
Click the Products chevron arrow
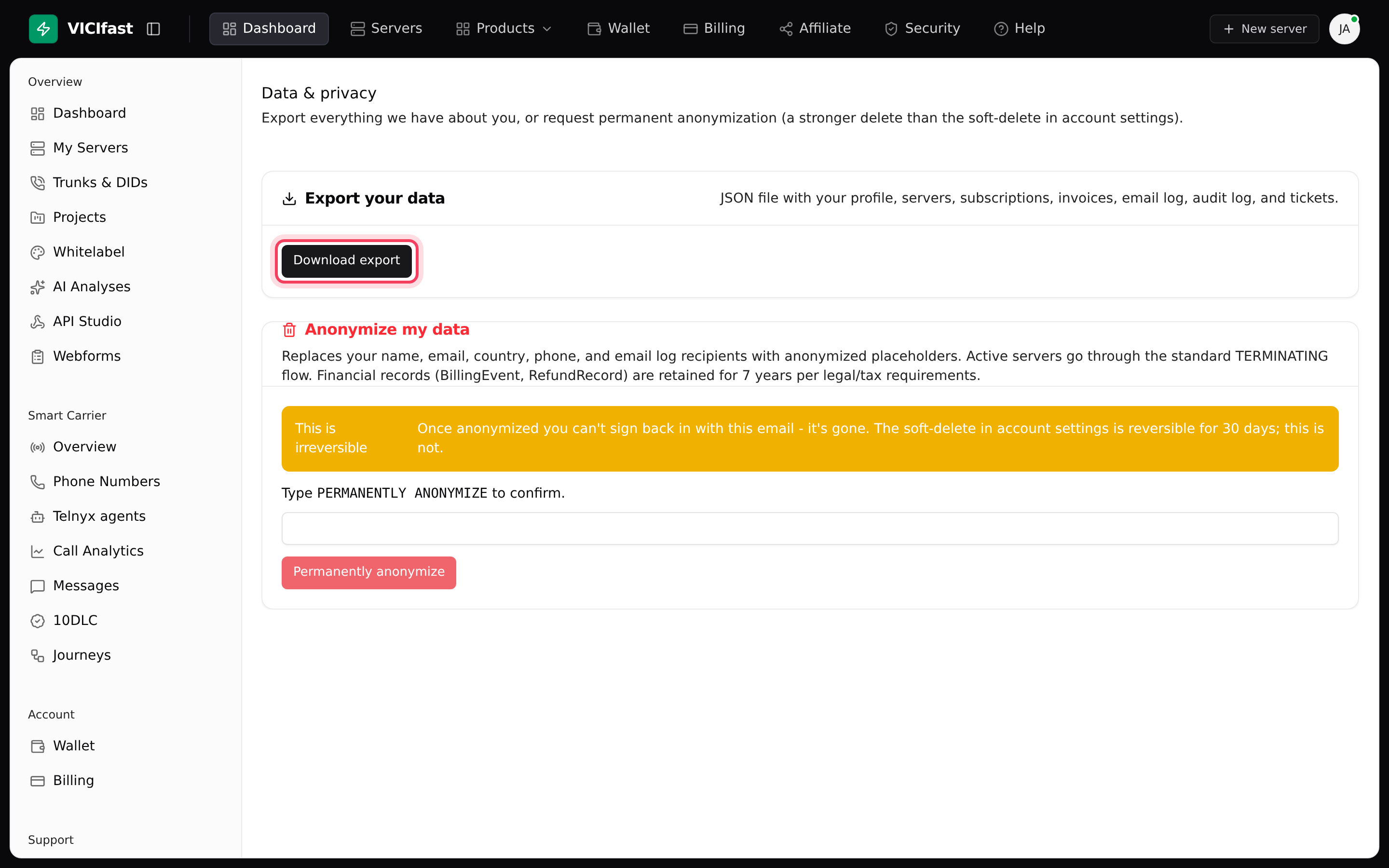pyautogui.click(x=547, y=29)
